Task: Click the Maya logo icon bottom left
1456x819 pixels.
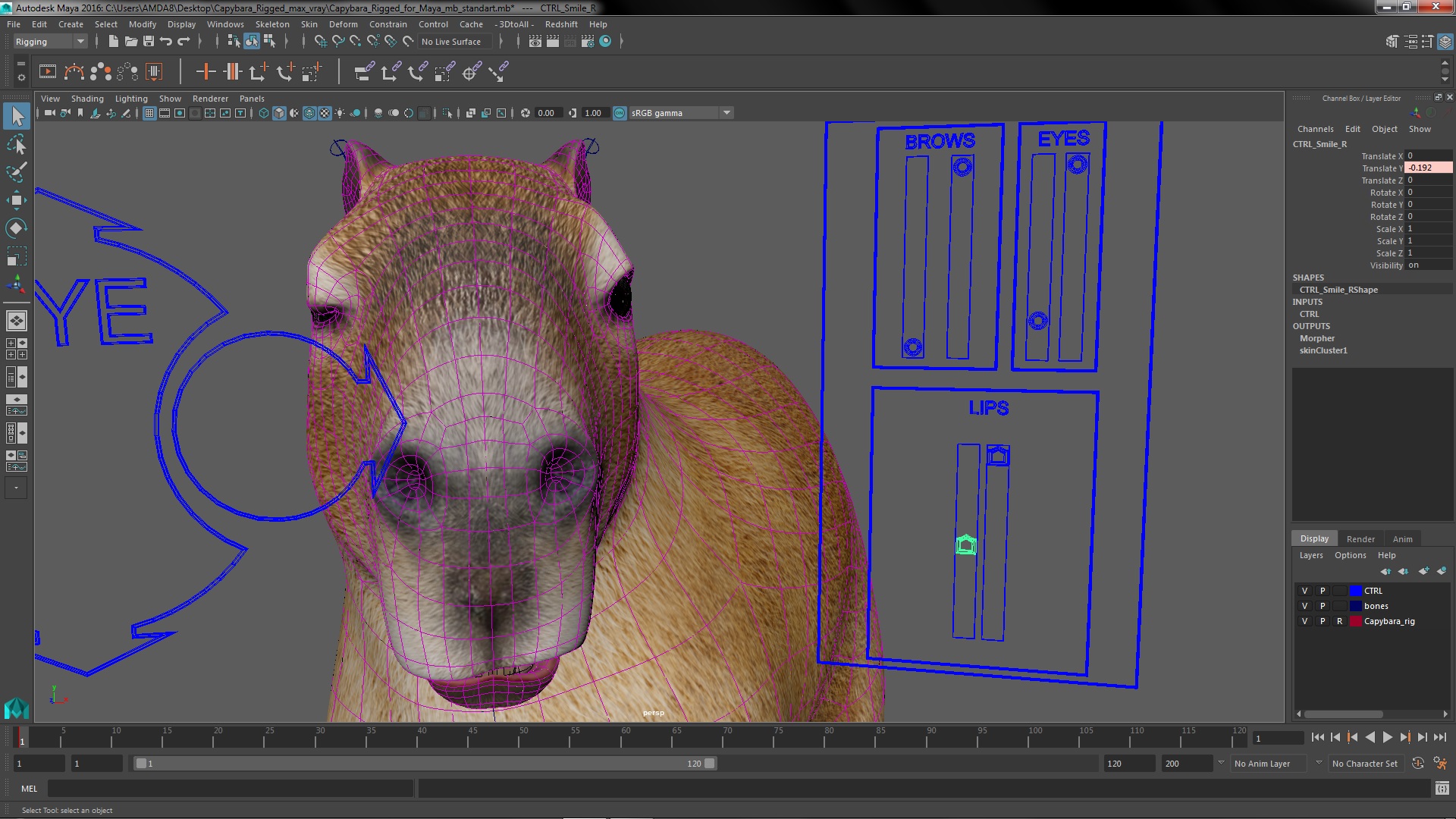Action: 17,708
